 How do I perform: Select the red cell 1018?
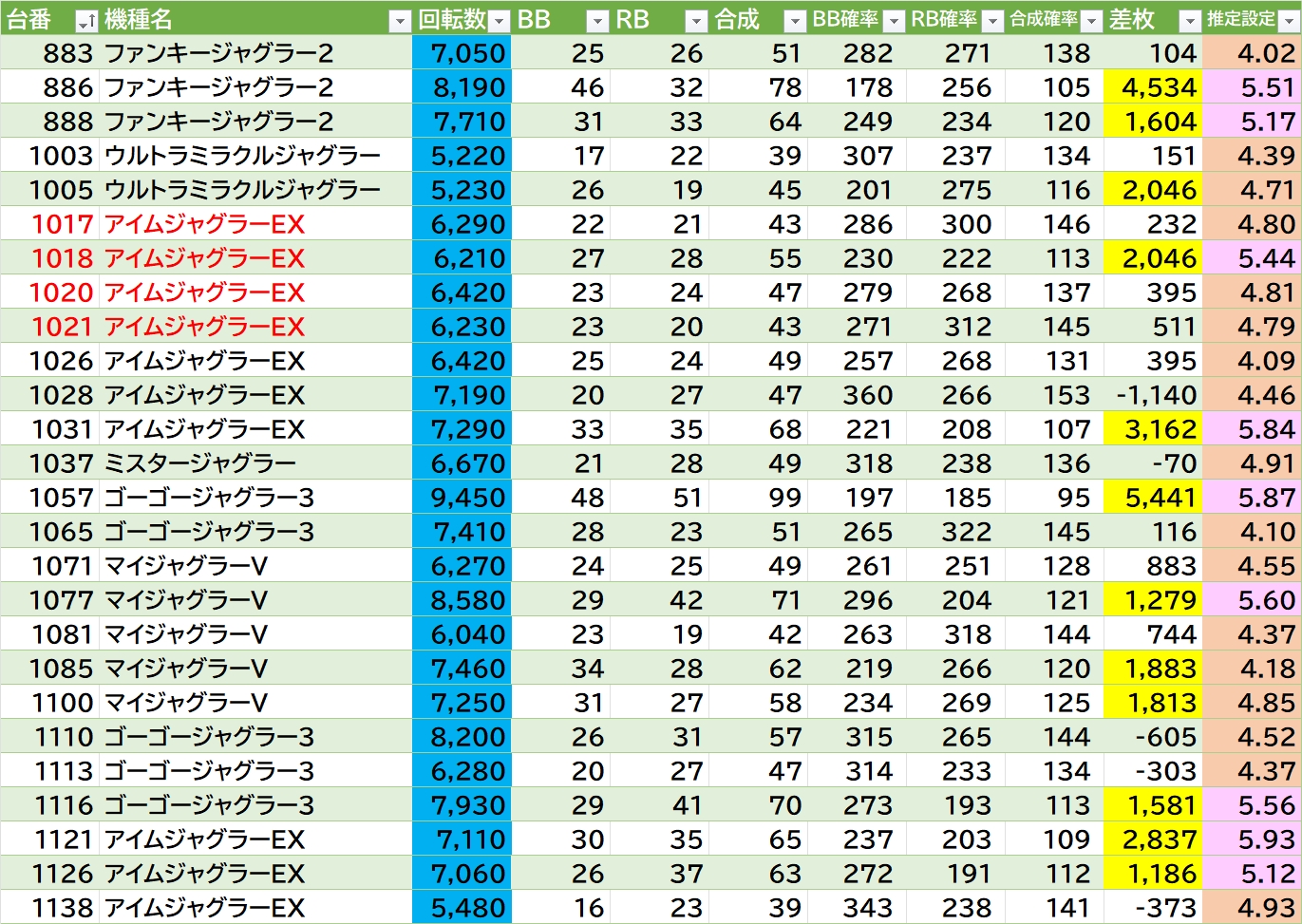(50, 258)
